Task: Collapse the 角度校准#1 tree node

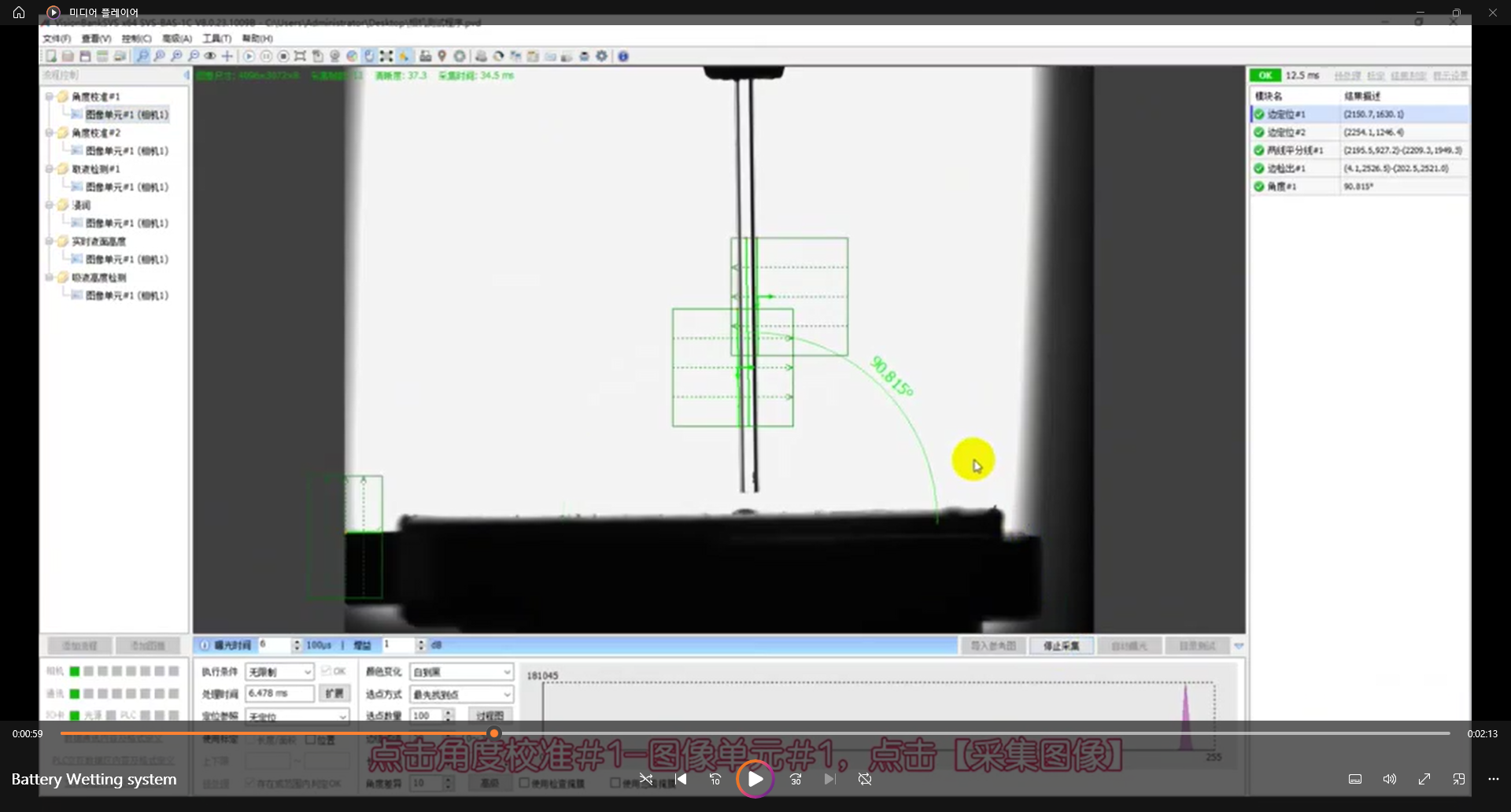Action: click(49, 96)
